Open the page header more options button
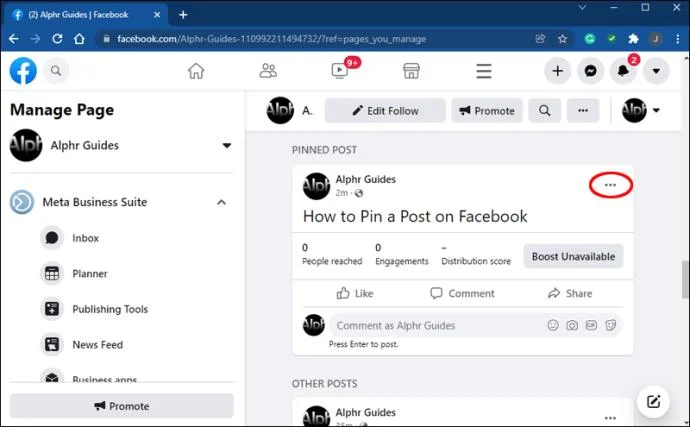This screenshot has height=427, width=690. (x=583, y=110)
